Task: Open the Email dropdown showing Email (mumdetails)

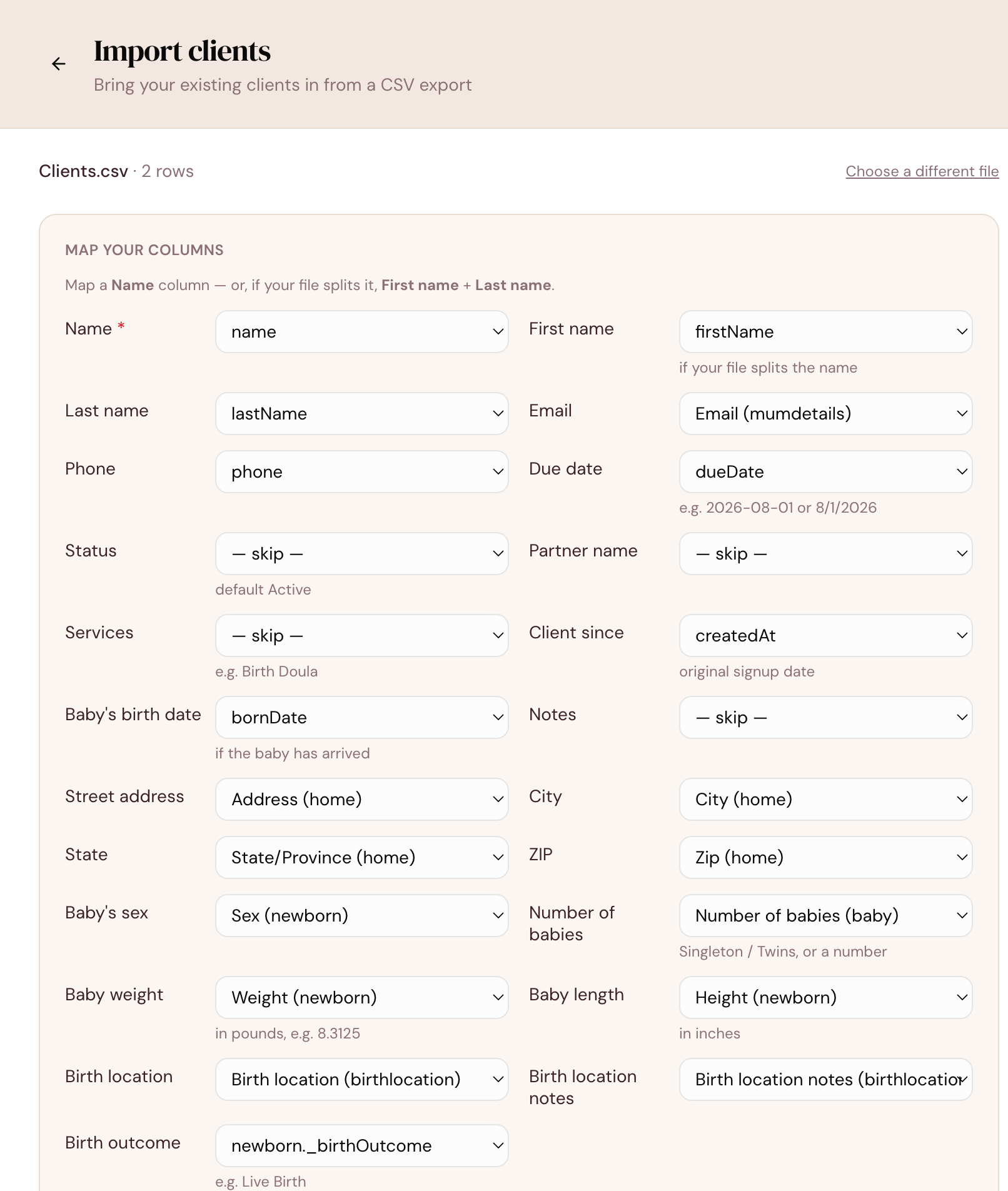Action: click(x=825, y=414)
